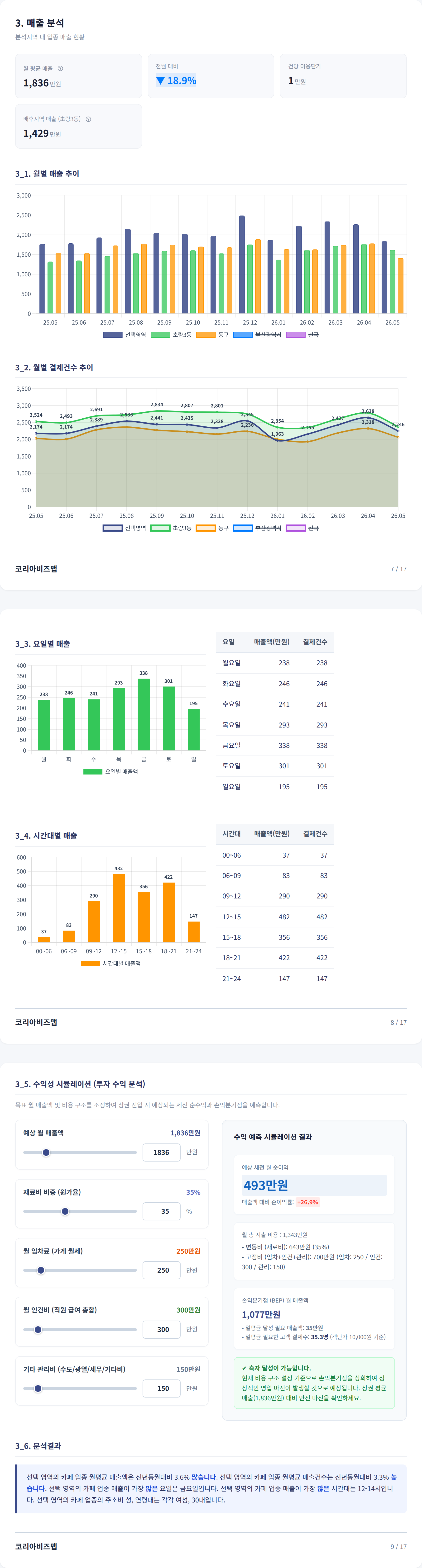Click the 12~15 bar labeled 482 in 시간대별 매출 chart
Image resolution: width=422 pixels, height=1568 pixels.
click(119, 908)
